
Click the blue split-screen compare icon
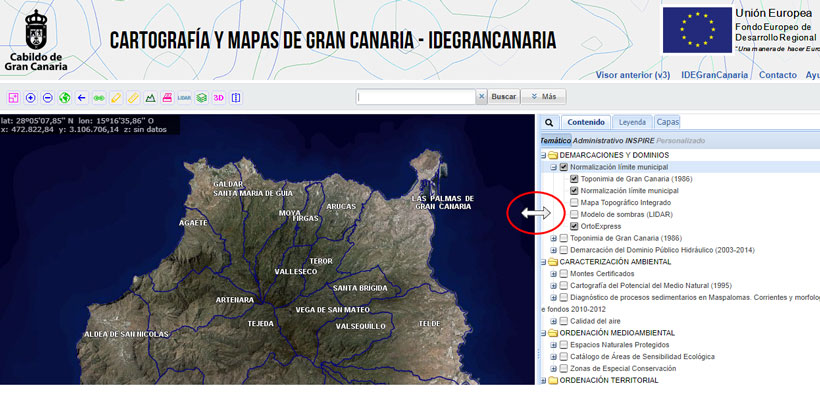click(236, 97)
